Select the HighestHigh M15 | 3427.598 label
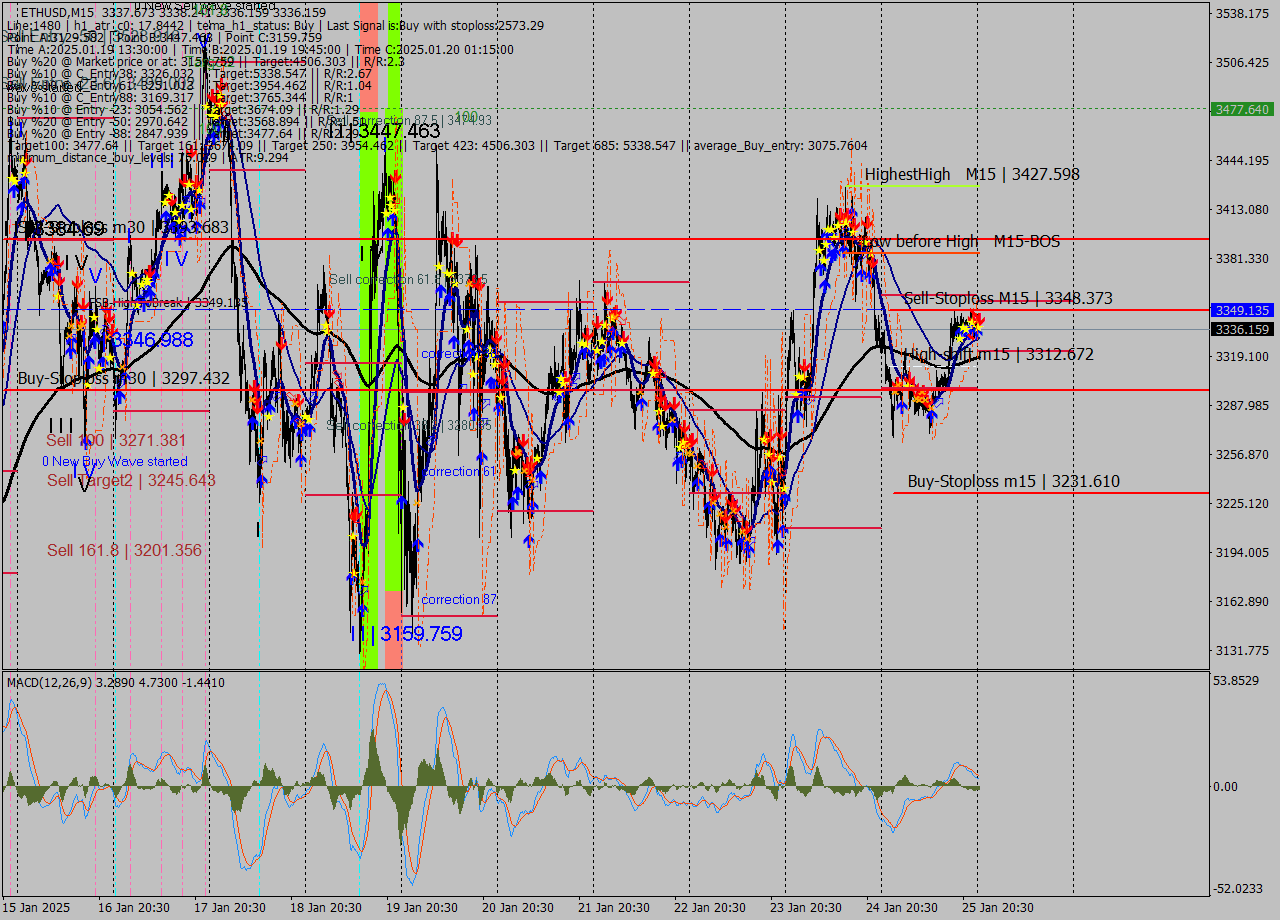Image resolution: width=1280 pixels, height=920 pixels. tap(972, 174)
